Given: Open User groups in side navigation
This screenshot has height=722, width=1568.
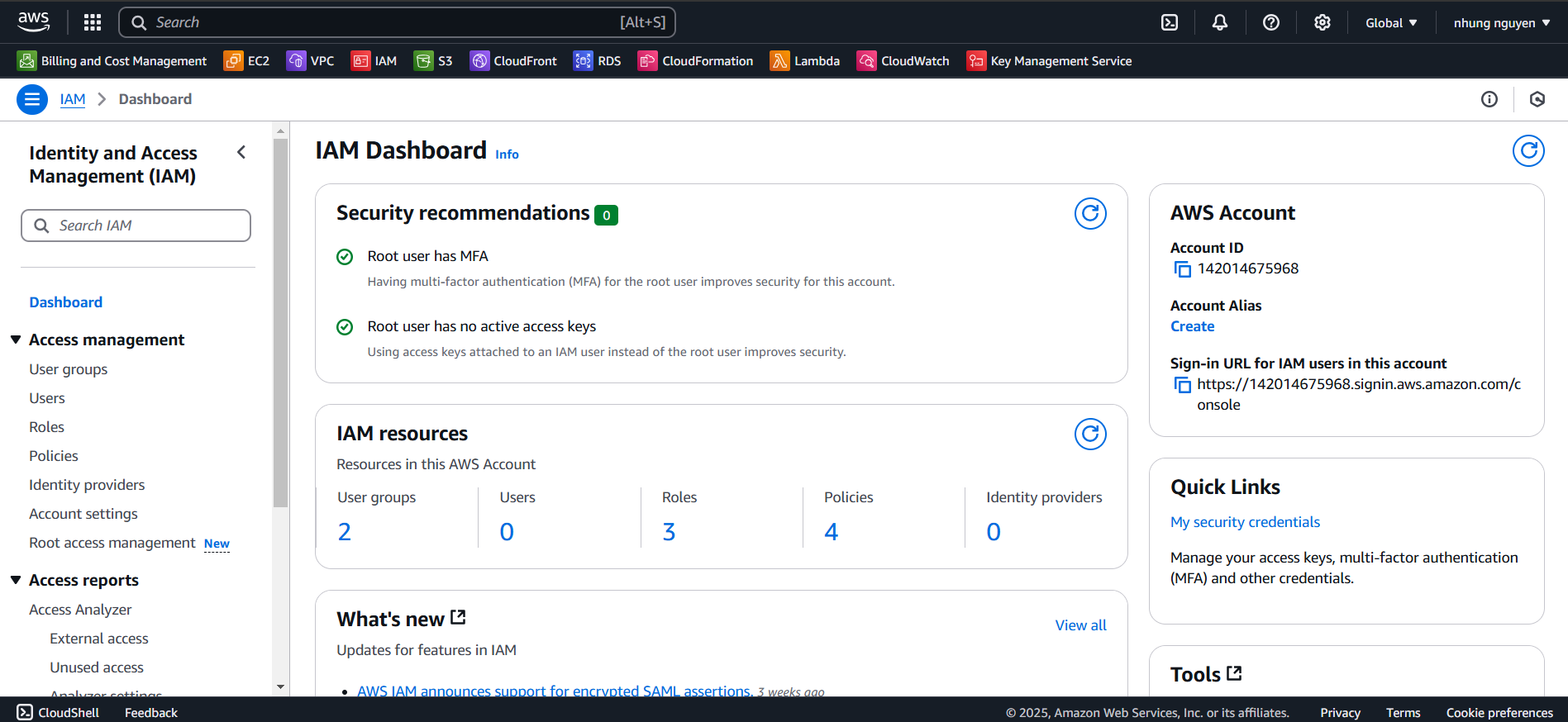Looking at the screenshot, I should [69, 369].
